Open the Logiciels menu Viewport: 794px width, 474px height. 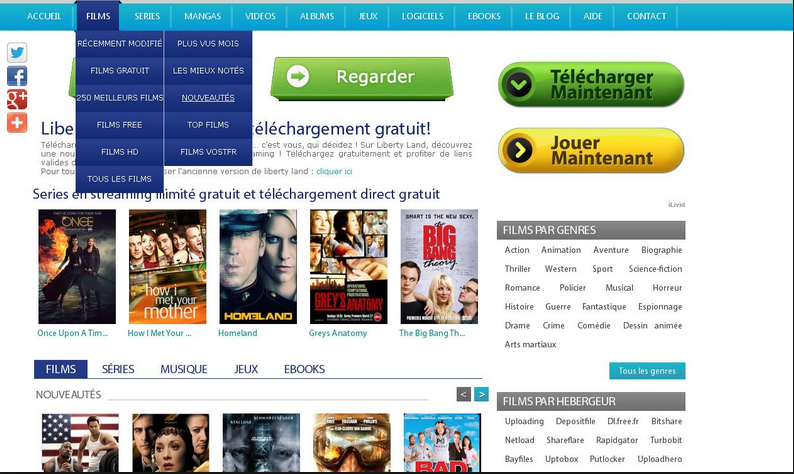point(422,16)
